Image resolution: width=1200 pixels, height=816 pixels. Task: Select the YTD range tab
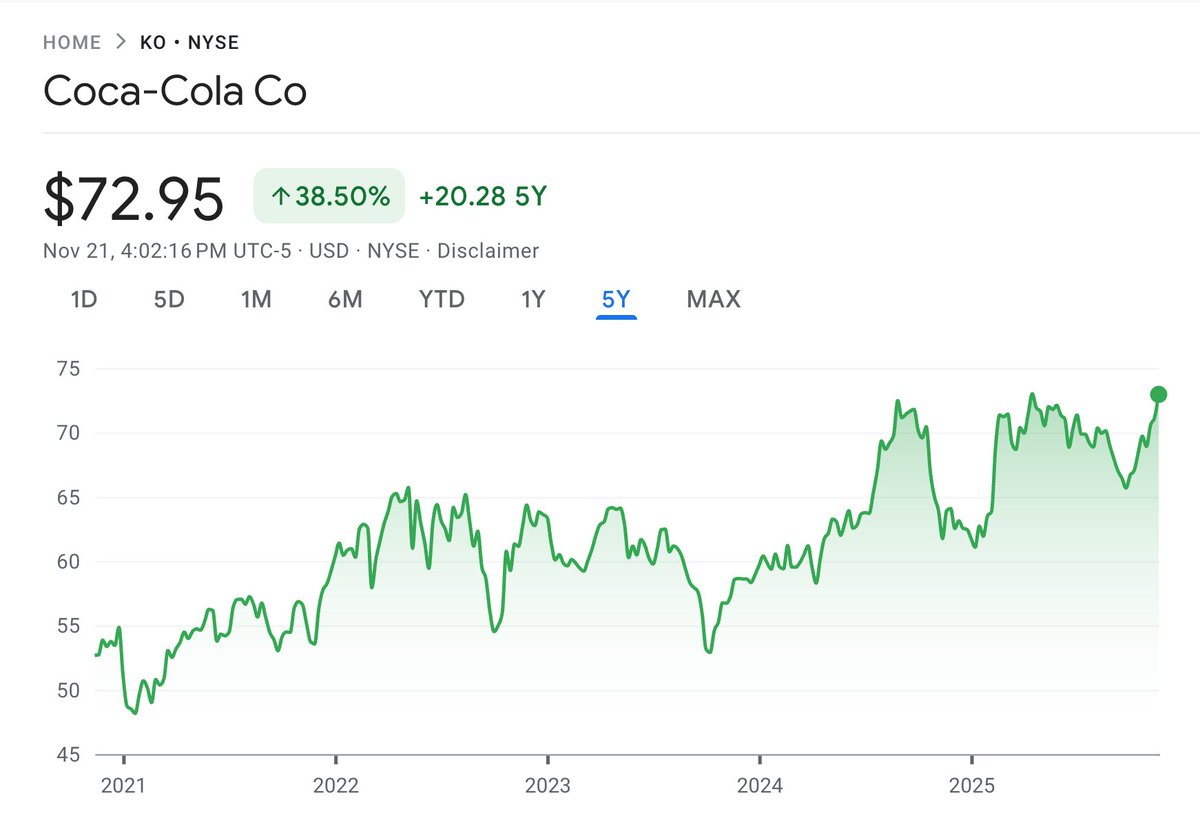tap(442, 299)
